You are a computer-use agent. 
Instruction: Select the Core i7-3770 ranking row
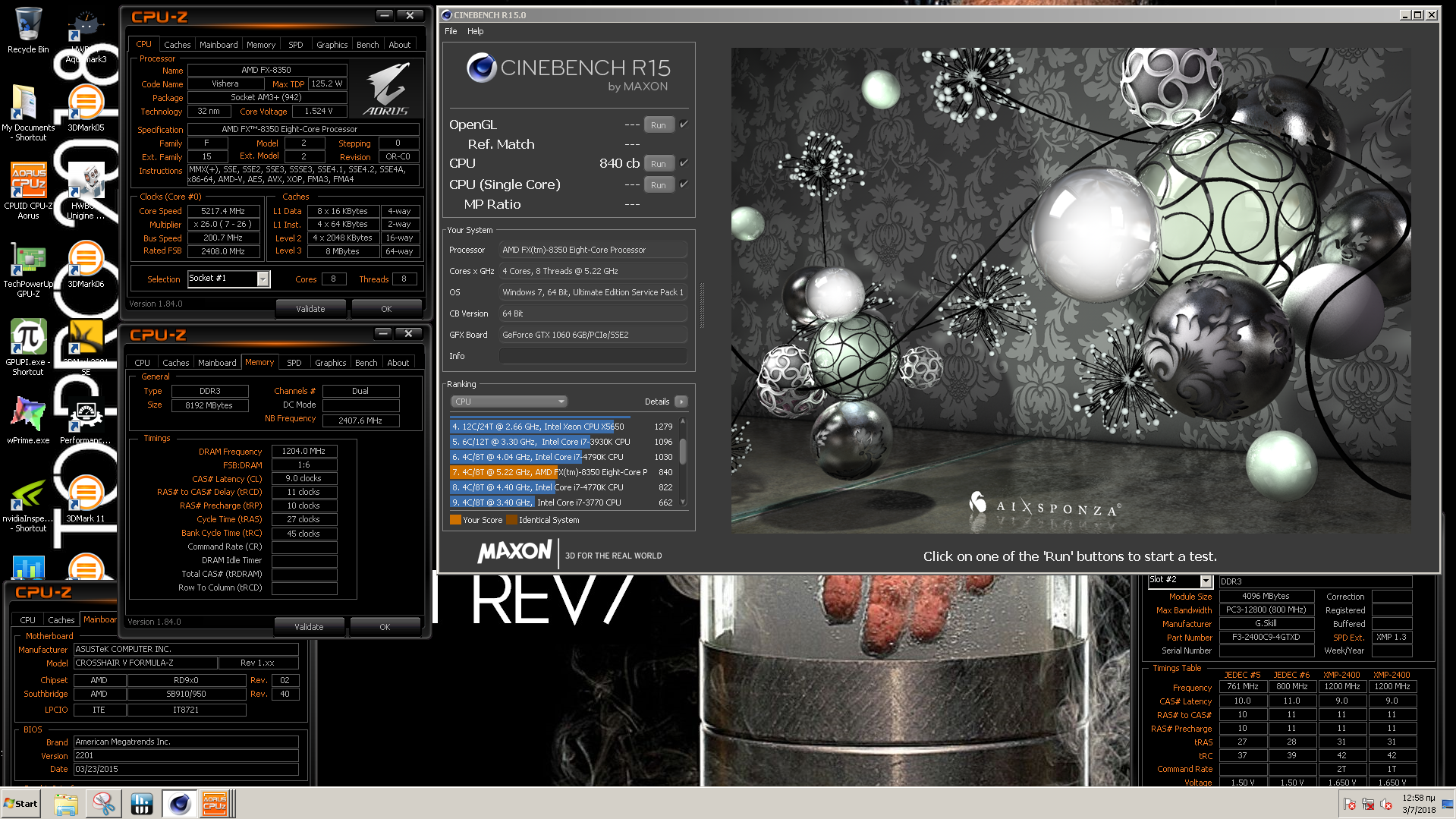[x=563, y=502]
